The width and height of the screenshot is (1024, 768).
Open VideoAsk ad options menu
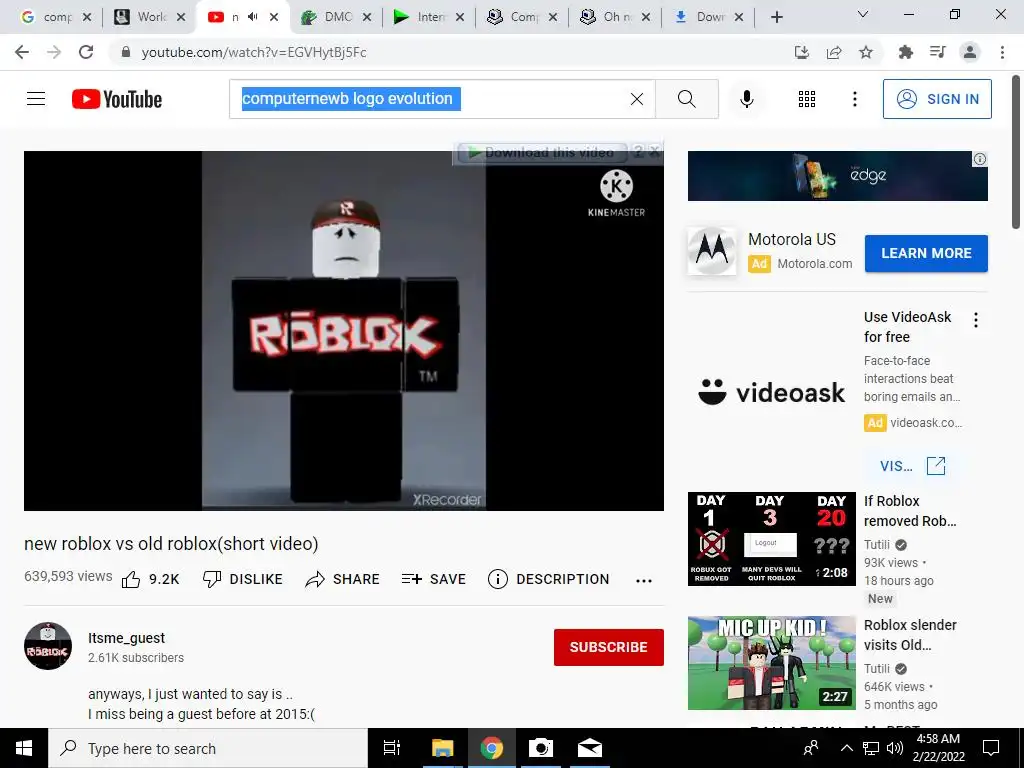coord(976,320)
